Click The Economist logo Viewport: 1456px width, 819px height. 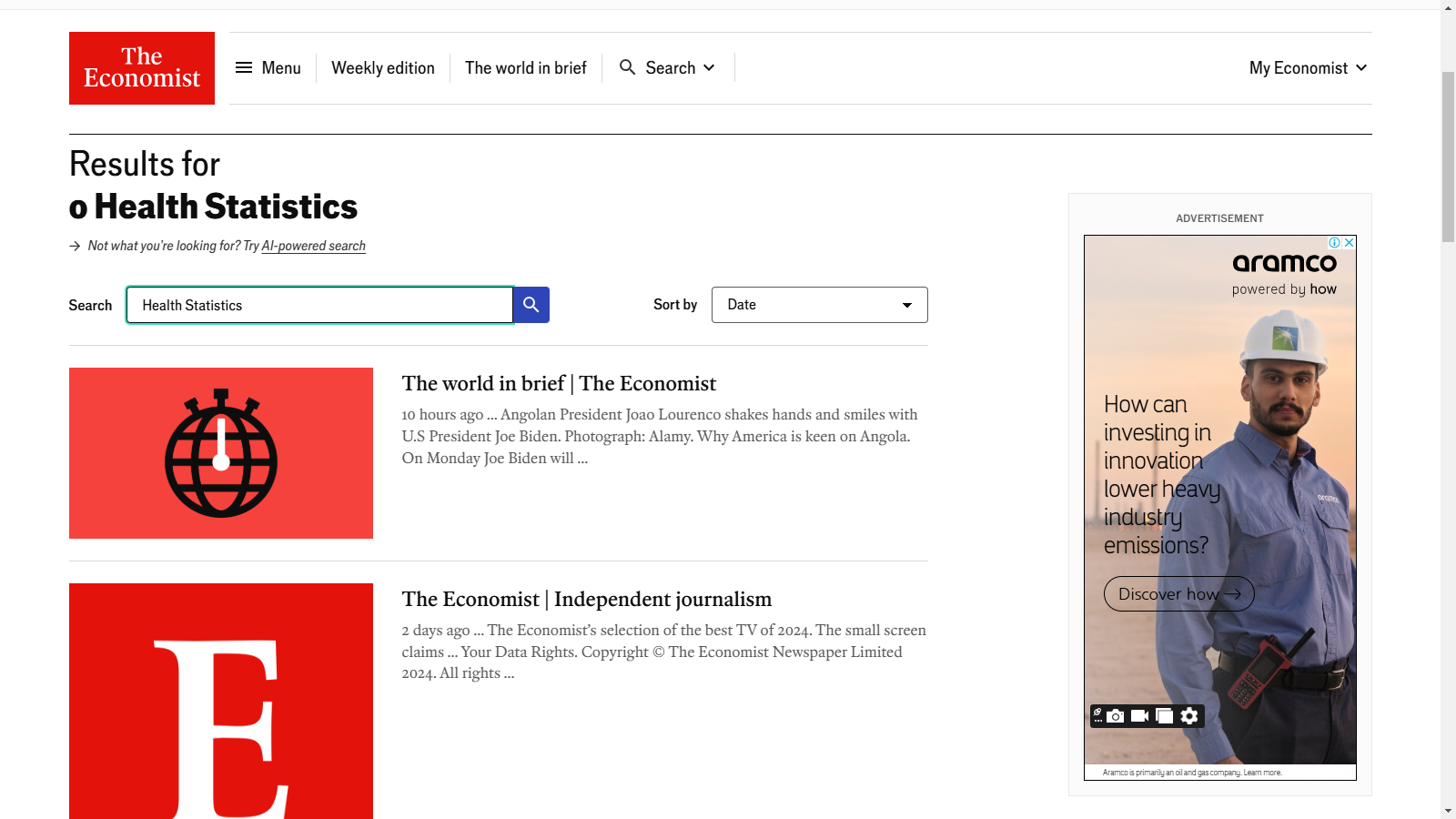(x=142, y=68)
